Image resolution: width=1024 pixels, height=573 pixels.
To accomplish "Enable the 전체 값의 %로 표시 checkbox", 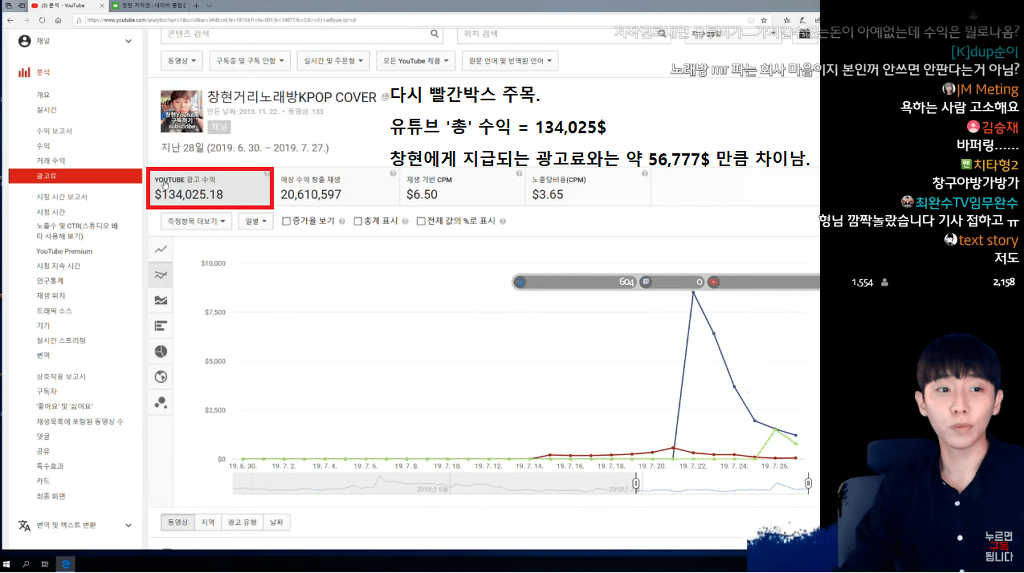I will point(421,221).
